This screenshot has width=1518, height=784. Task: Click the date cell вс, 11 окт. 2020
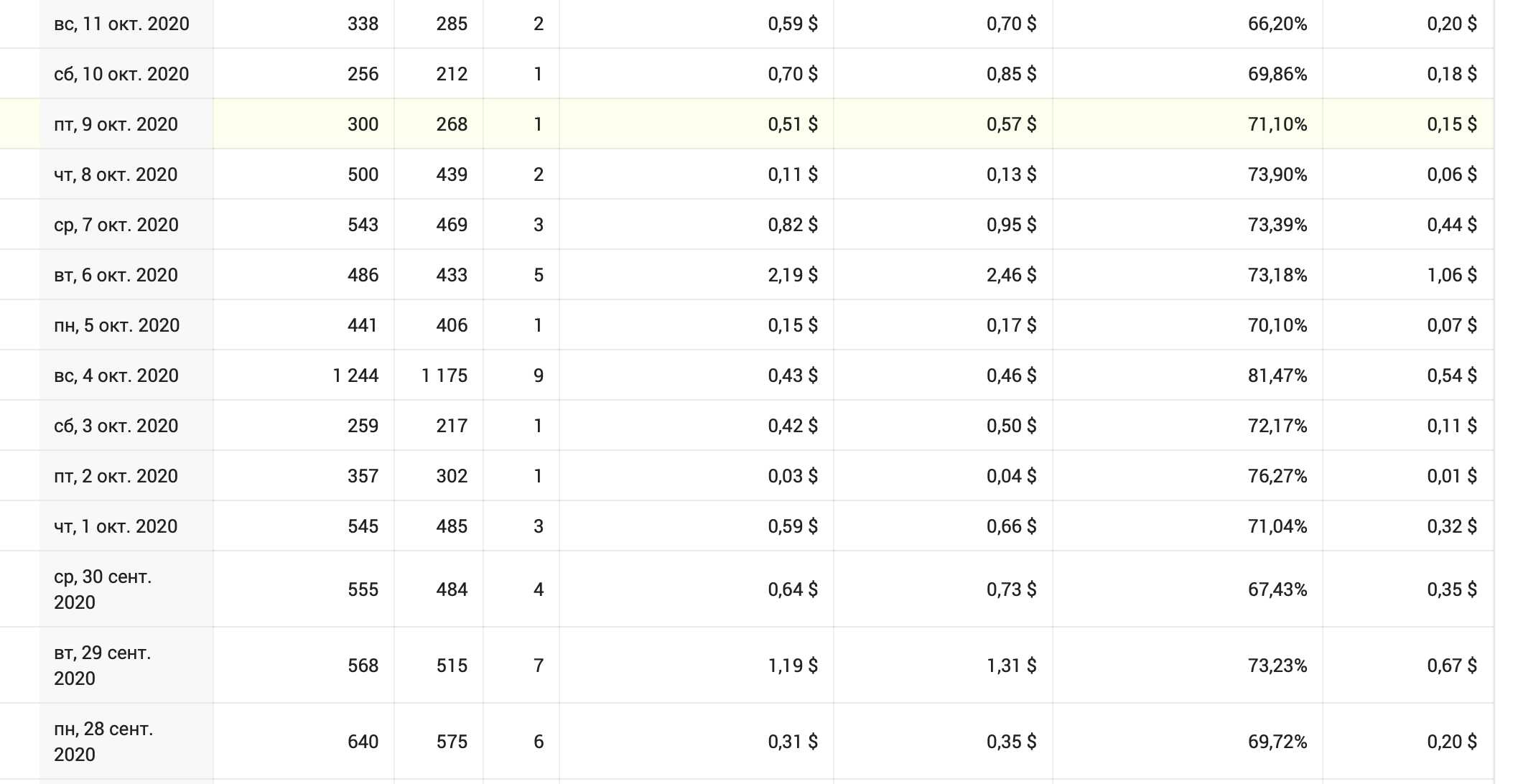point(121,24)
